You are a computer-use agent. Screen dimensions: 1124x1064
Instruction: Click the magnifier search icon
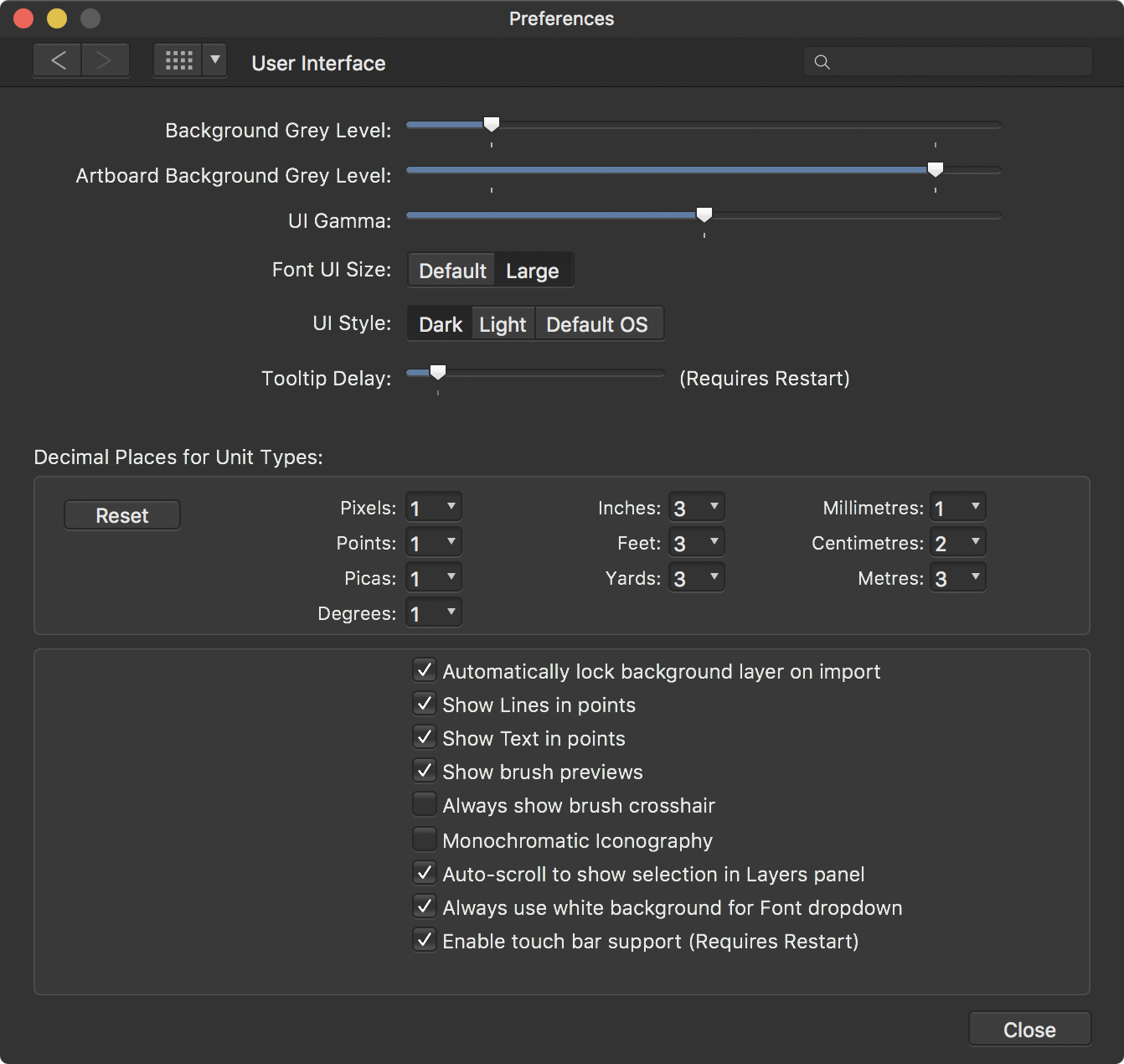[822, 62]
